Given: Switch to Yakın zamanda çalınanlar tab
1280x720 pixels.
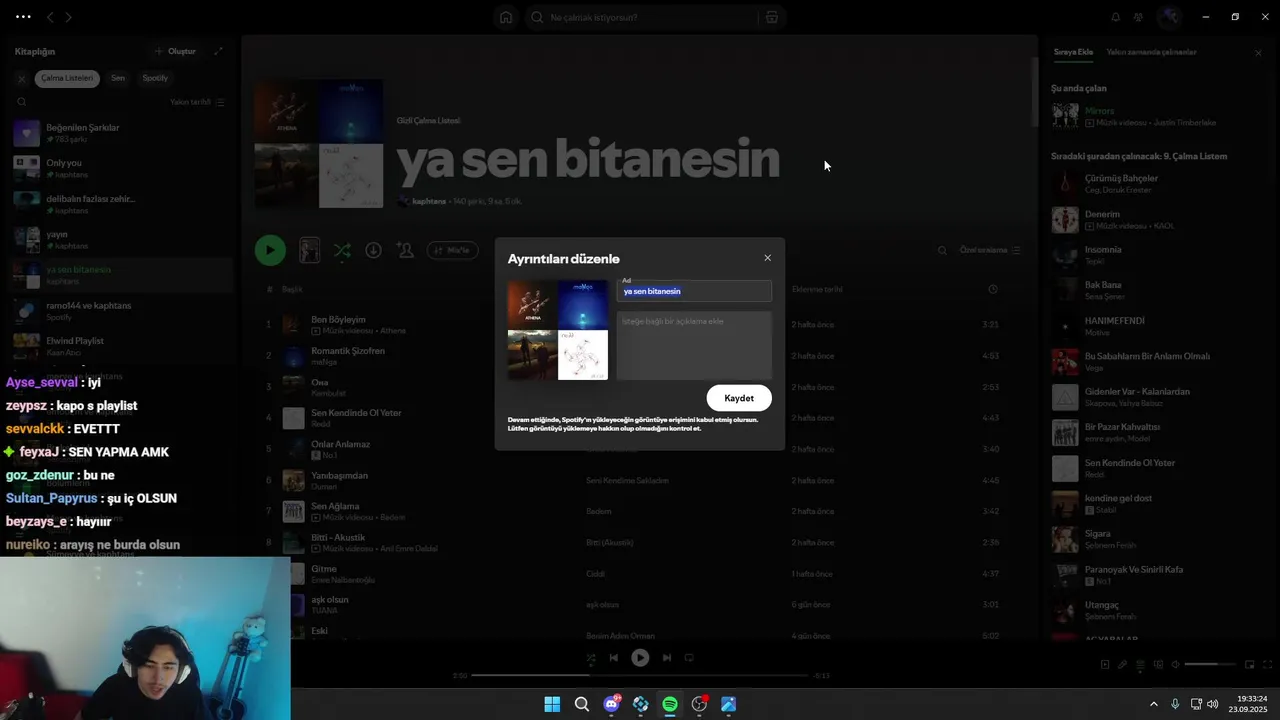Looking at the screenshot, I should pos(1151,52).
